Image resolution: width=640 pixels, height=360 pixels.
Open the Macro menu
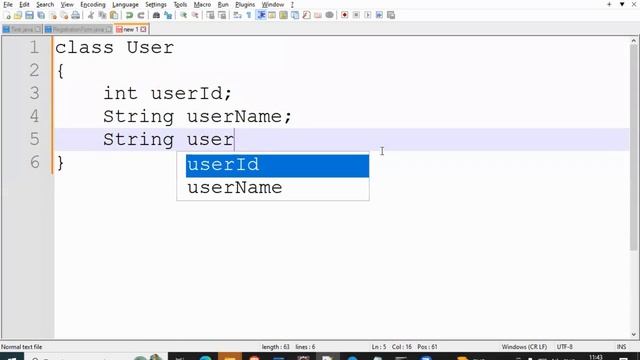point(202,4)
